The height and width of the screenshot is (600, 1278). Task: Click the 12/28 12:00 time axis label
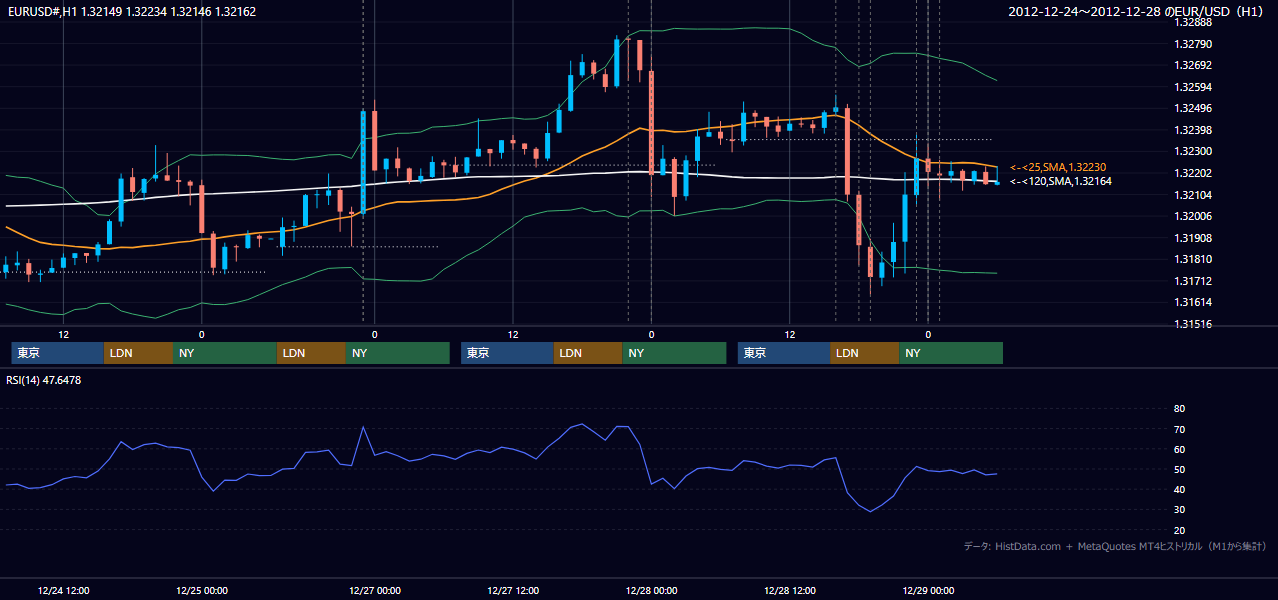[789, 590]
